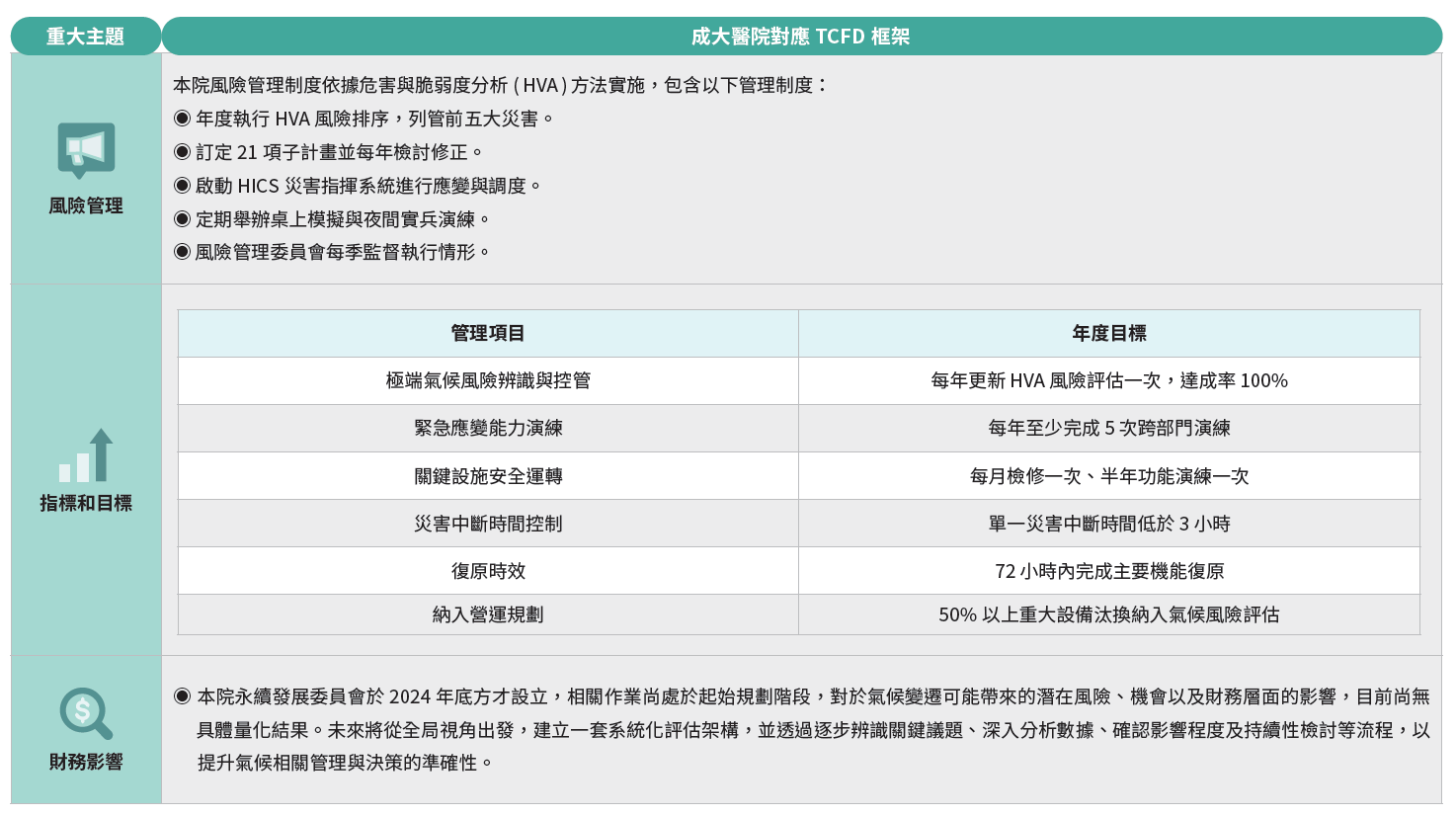Switch to the 重大主題 tab
Viewport: 1456px width, 816px height.
tap(85, 35)
